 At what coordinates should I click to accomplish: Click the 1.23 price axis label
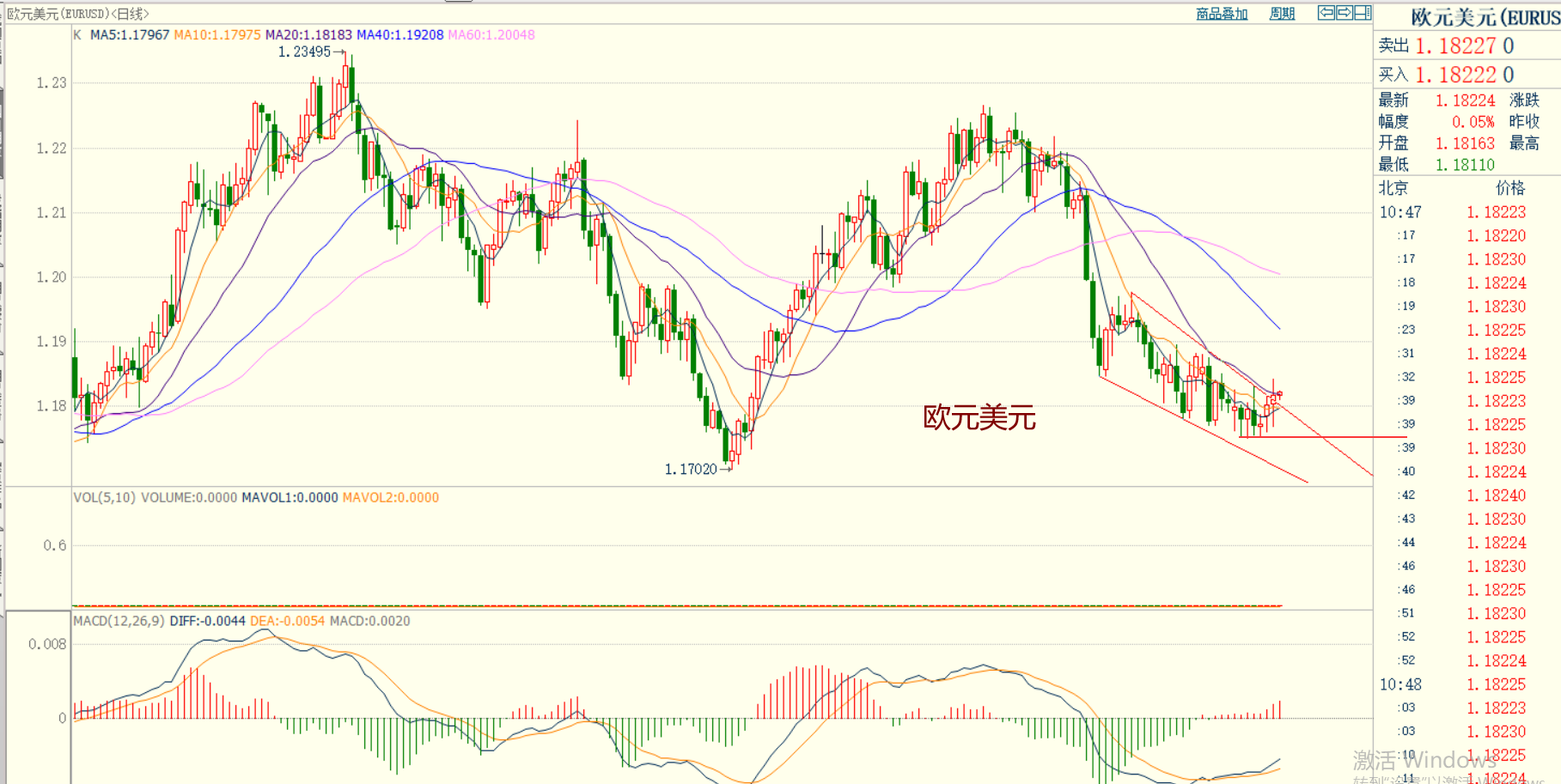(52, 83)
